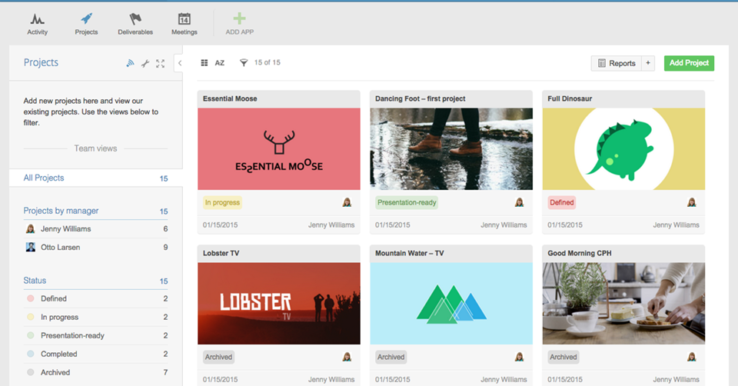The image size is (738, 386).
Task: Click Archived badge on Mountain Water – TV
Action: point(391,357)
